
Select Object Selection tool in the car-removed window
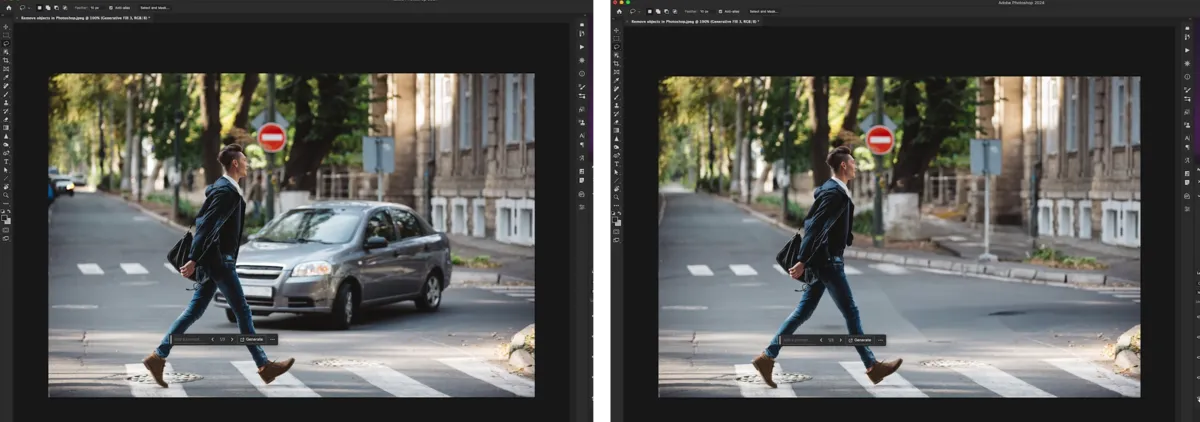point(616,55)
